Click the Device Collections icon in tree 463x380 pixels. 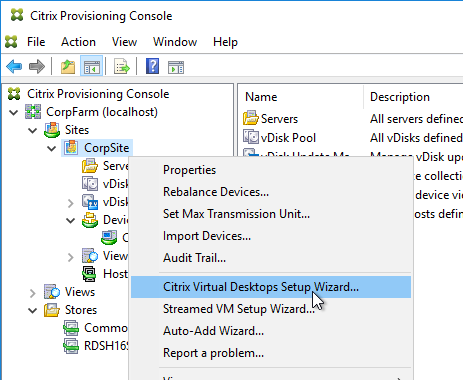coord(90,220)
